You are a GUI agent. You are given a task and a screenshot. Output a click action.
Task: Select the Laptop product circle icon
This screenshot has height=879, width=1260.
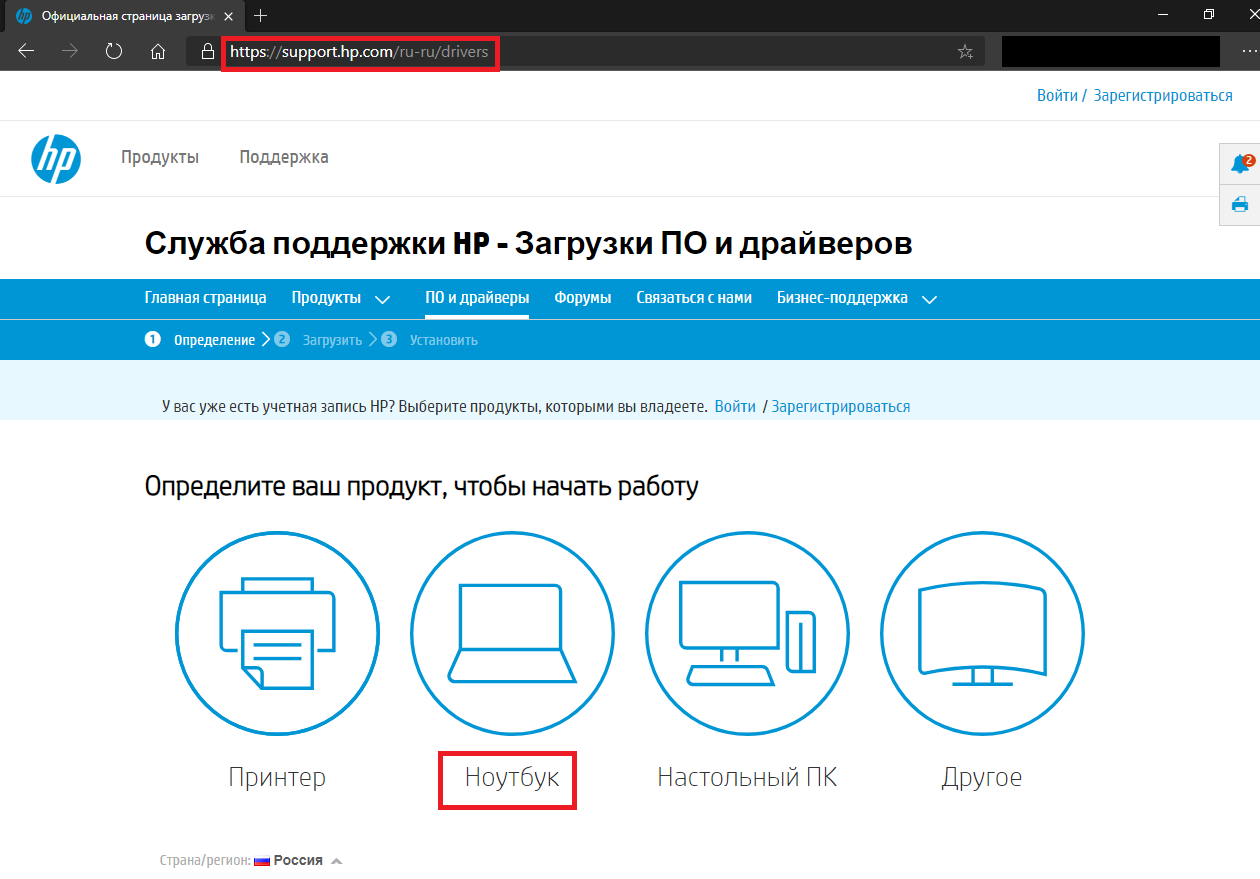512,635
